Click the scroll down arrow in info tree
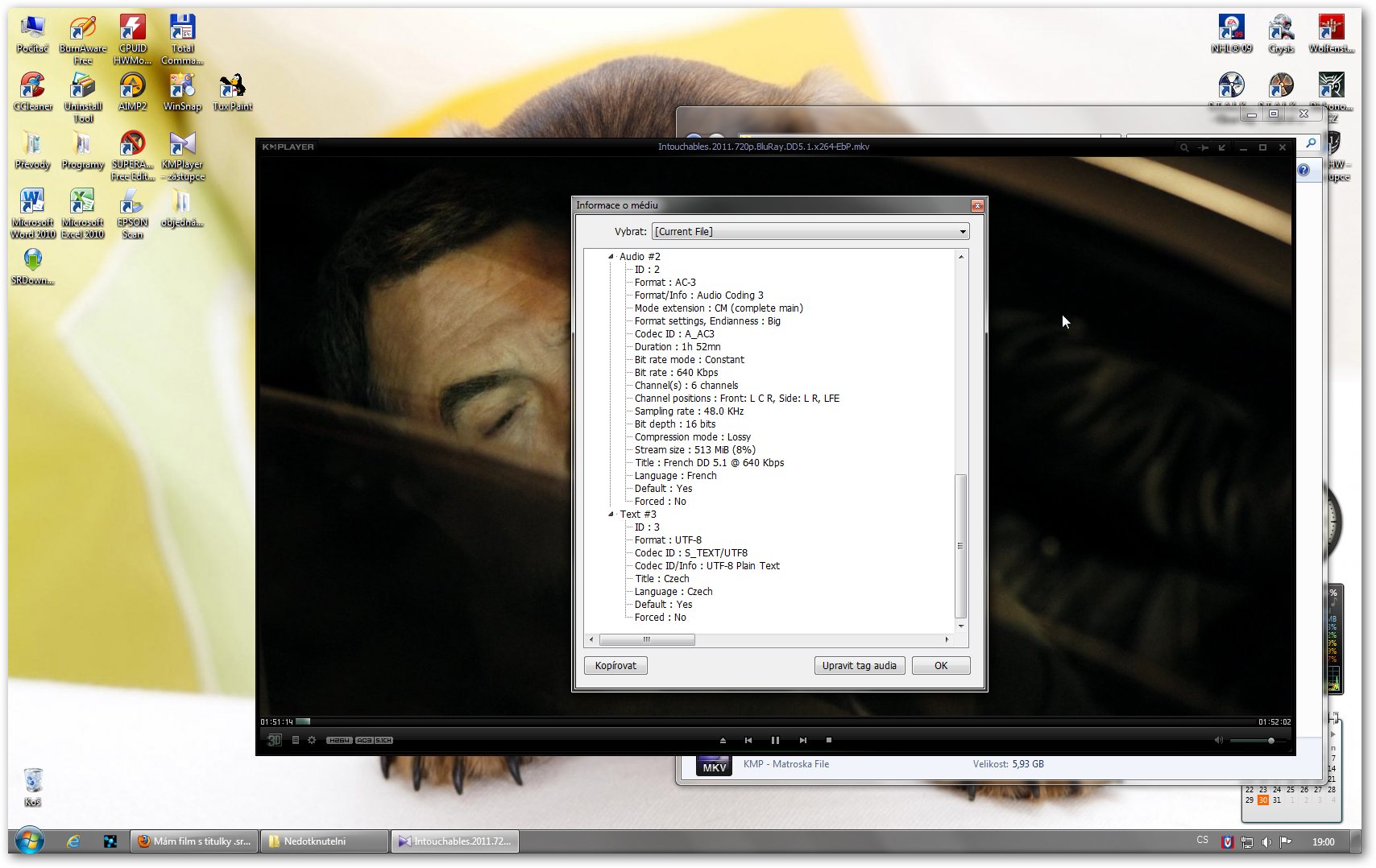1376x868 pixels. [960, 626]
